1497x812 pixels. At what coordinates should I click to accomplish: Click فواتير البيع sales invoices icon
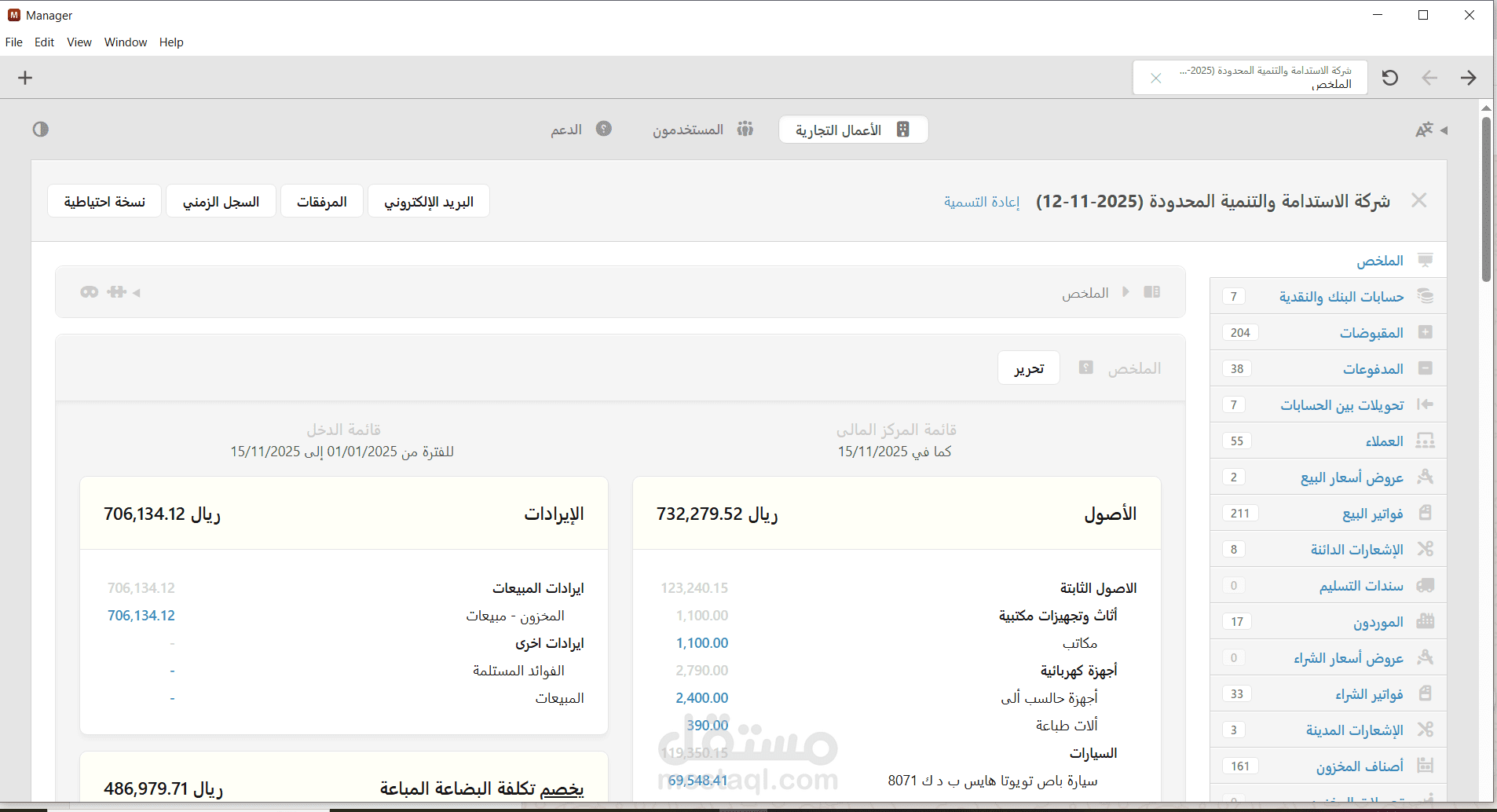[1426, 513]
